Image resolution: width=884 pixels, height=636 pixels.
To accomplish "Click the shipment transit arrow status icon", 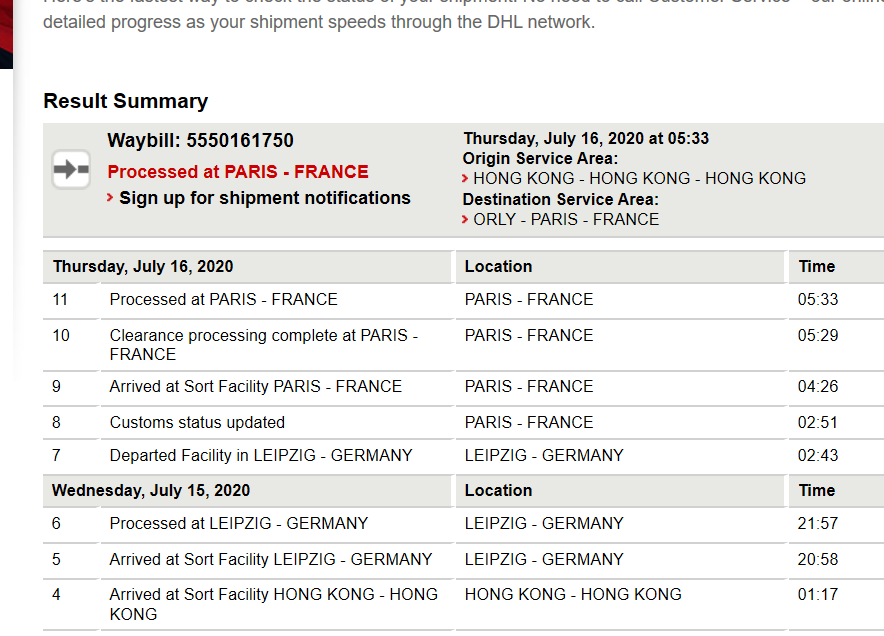I will coord(71,169).
